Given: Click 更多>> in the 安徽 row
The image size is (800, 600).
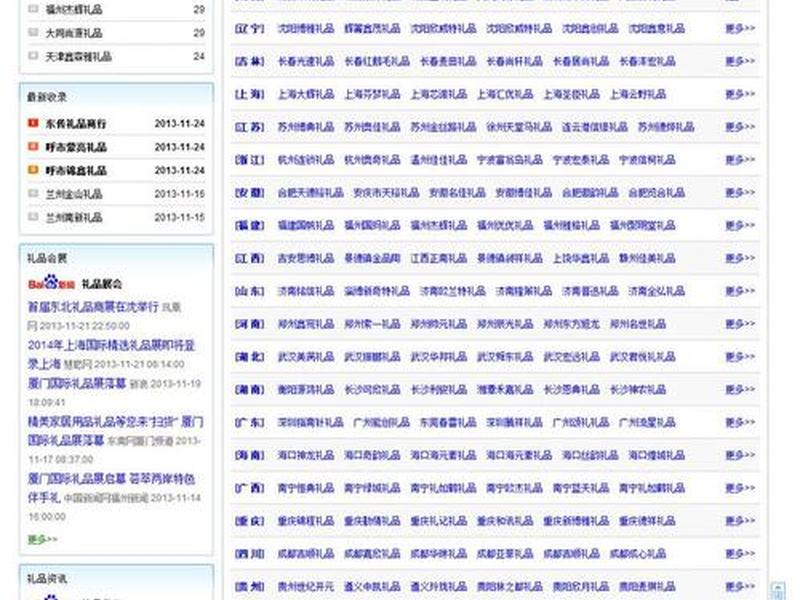Looking at the screenshot, I should [x=740, y=193].
